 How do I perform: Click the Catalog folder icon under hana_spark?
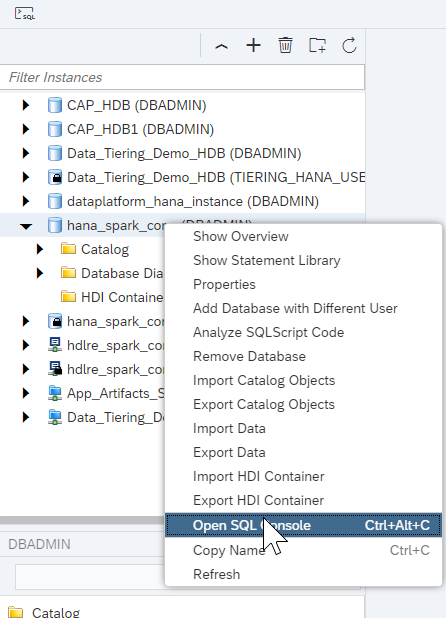(69, 249)
